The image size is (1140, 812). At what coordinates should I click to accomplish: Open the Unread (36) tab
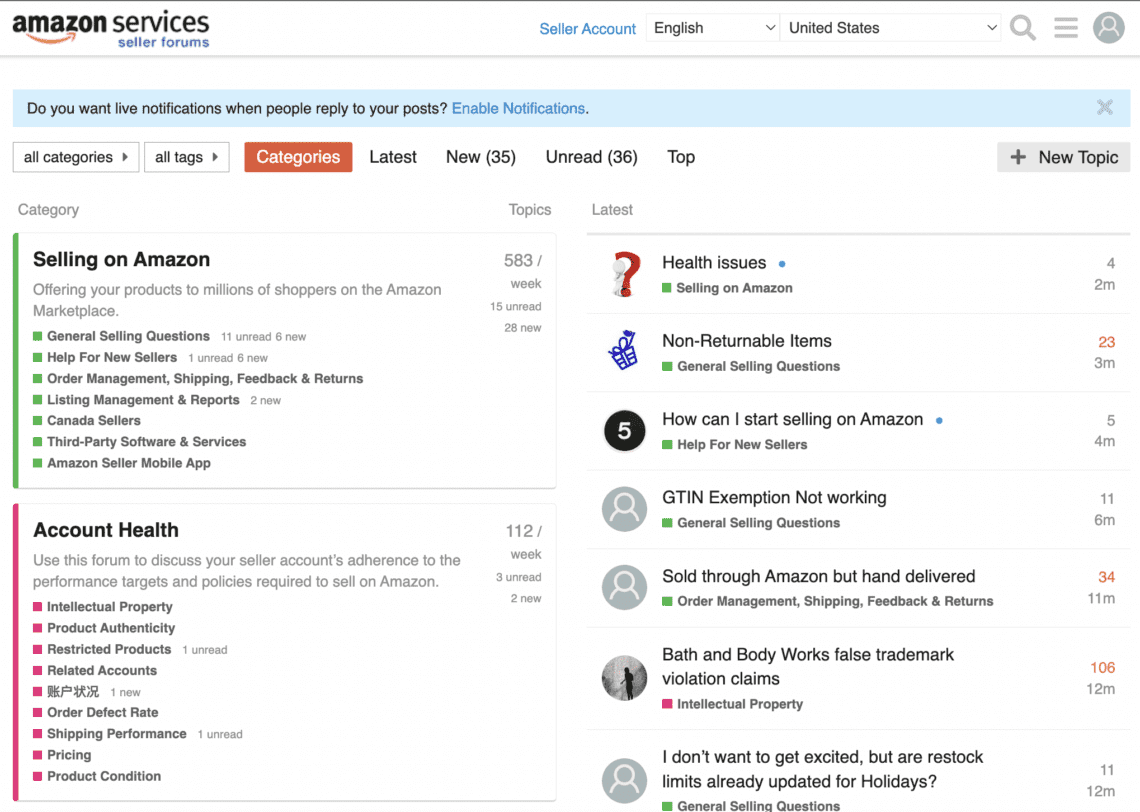pyautogui.click(x=591, y=157)
